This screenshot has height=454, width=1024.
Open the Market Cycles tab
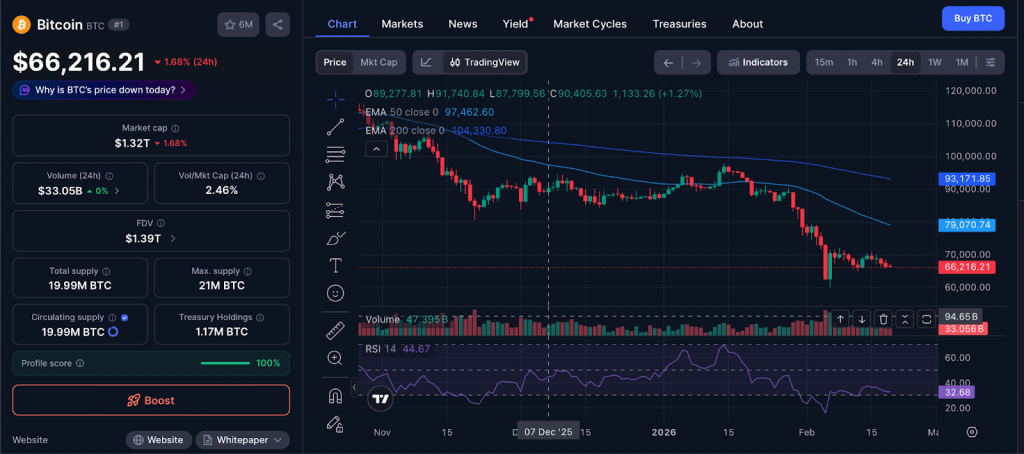(590, 23)
